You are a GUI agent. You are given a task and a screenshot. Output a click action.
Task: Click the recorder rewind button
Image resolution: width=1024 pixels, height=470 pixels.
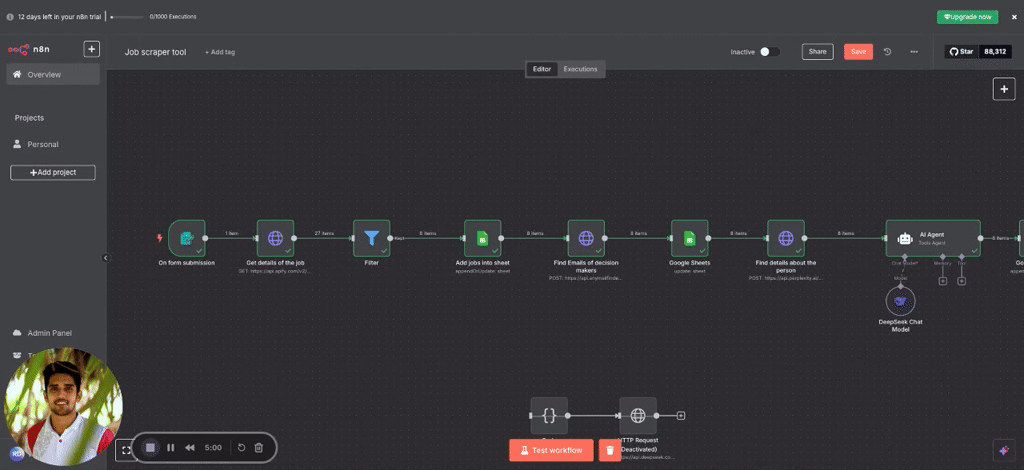pyautogui.click(x=190, y=448)
